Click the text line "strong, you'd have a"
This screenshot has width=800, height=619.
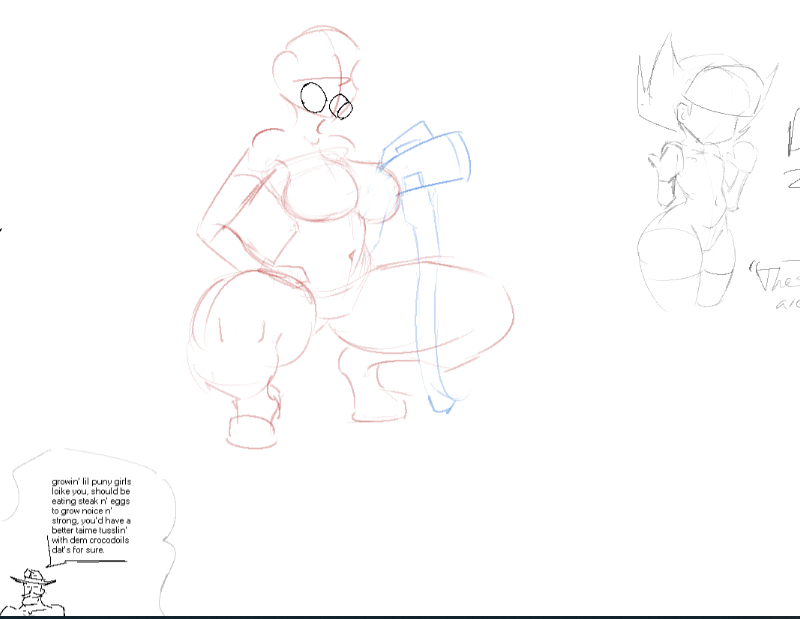(91, 521)
